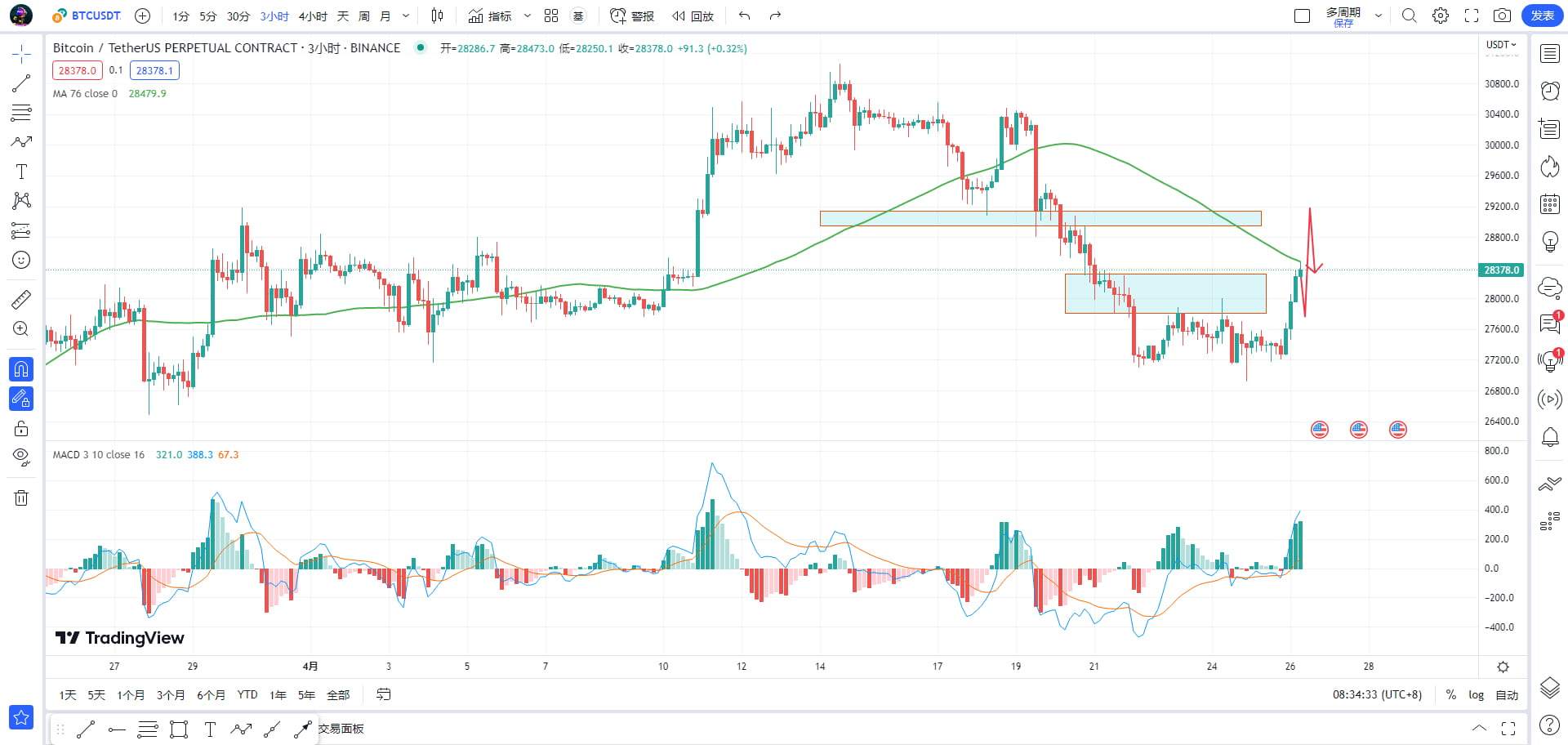Switch to the 5分 timeframe
This screenshot has width=1568, height=745.
pos(208,16)
